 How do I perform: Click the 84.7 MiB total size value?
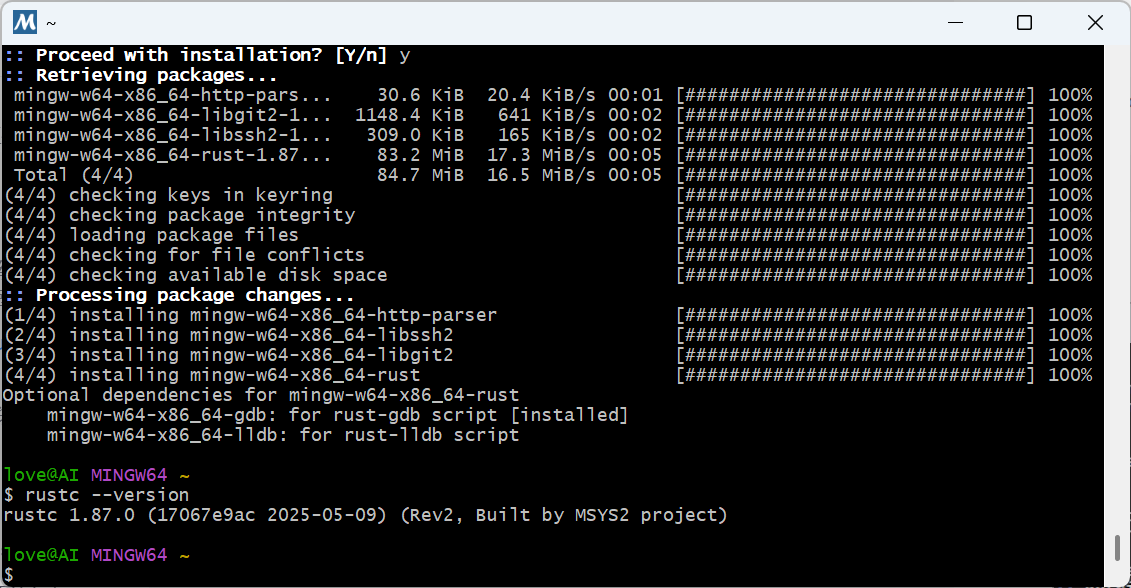coord(421,175)
